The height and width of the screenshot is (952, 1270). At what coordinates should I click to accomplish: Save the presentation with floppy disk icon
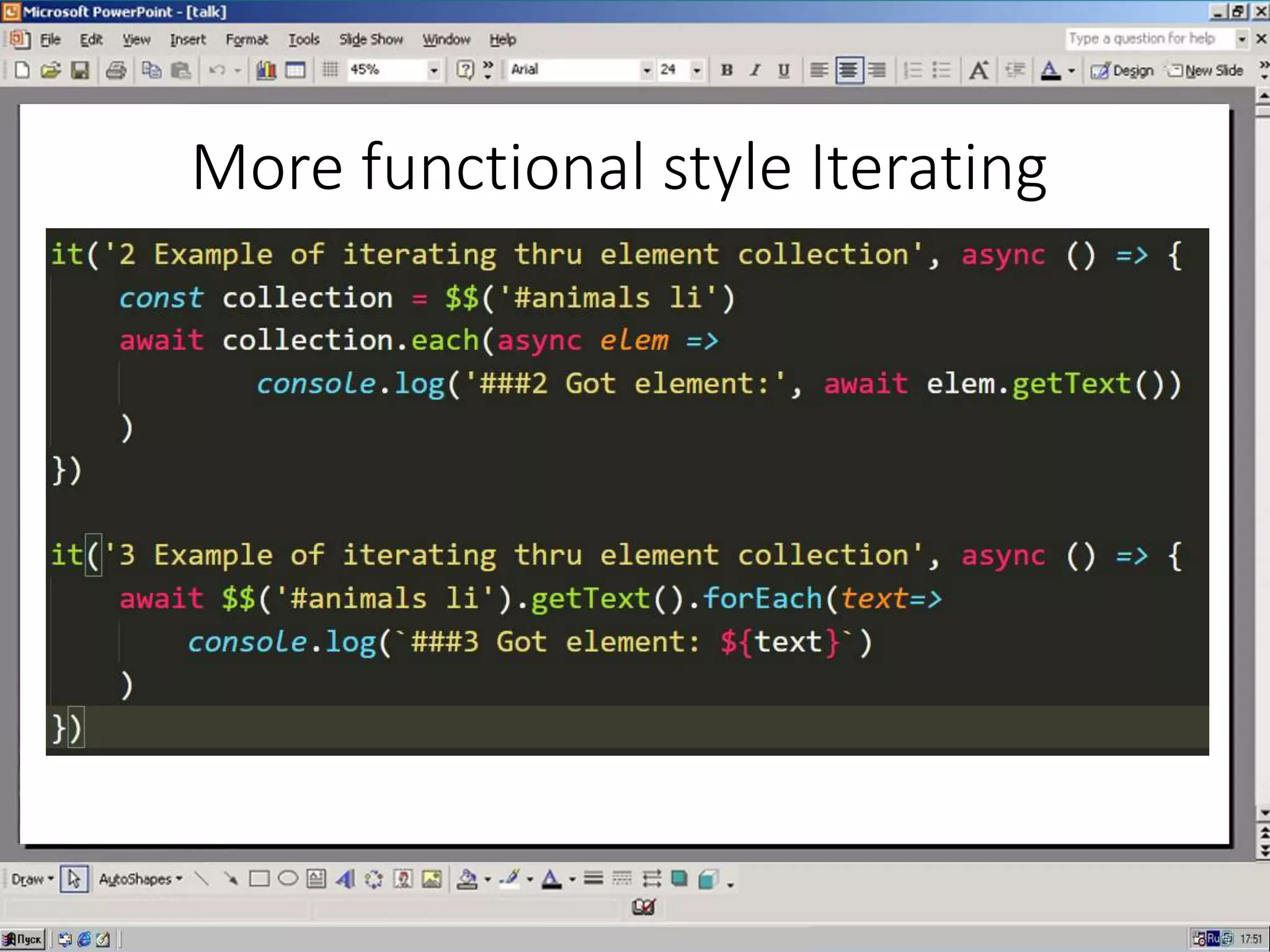click(x=80, y=70)
